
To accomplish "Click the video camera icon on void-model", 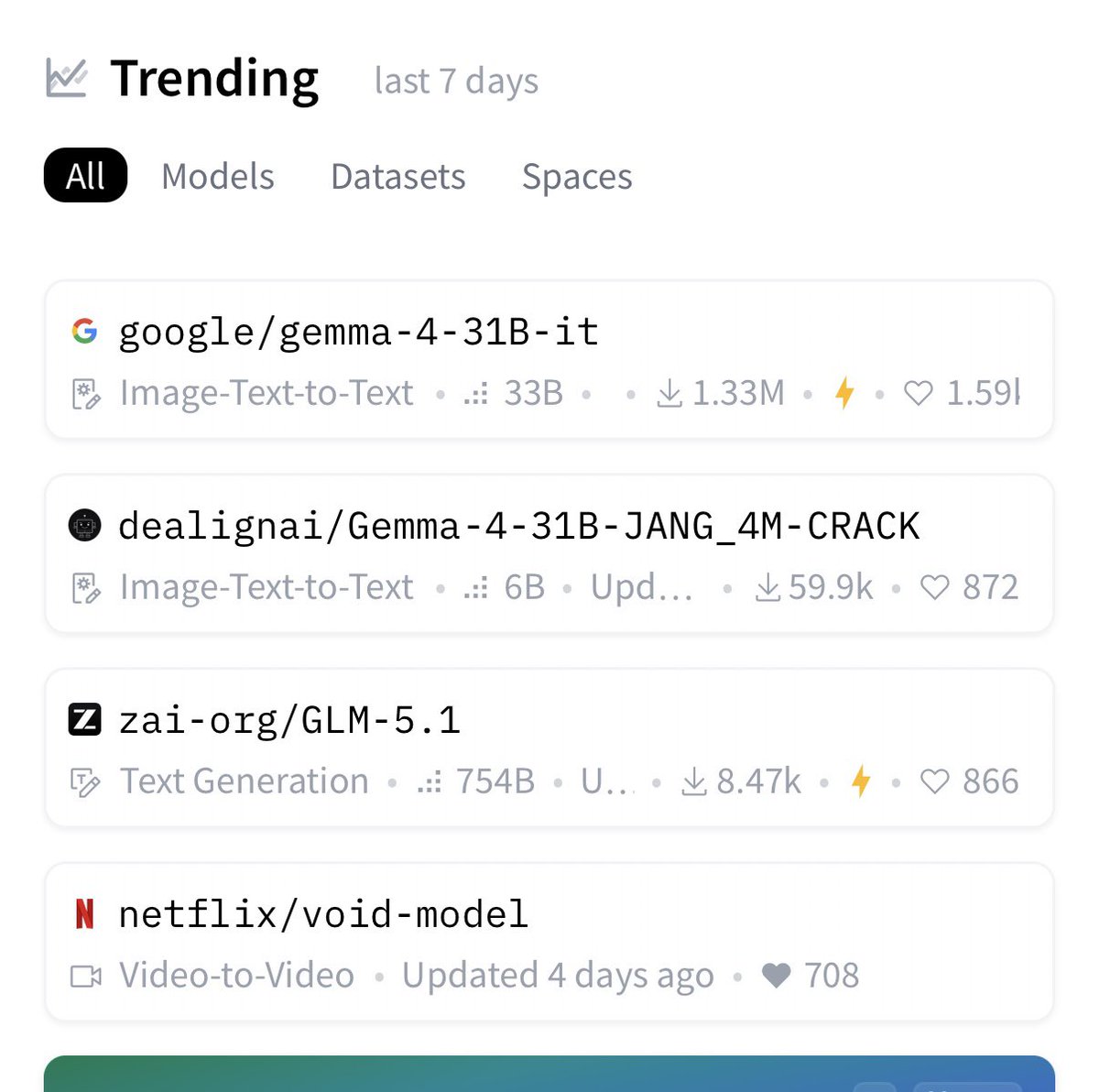I will pyautogui.click(x=86, y=976).
